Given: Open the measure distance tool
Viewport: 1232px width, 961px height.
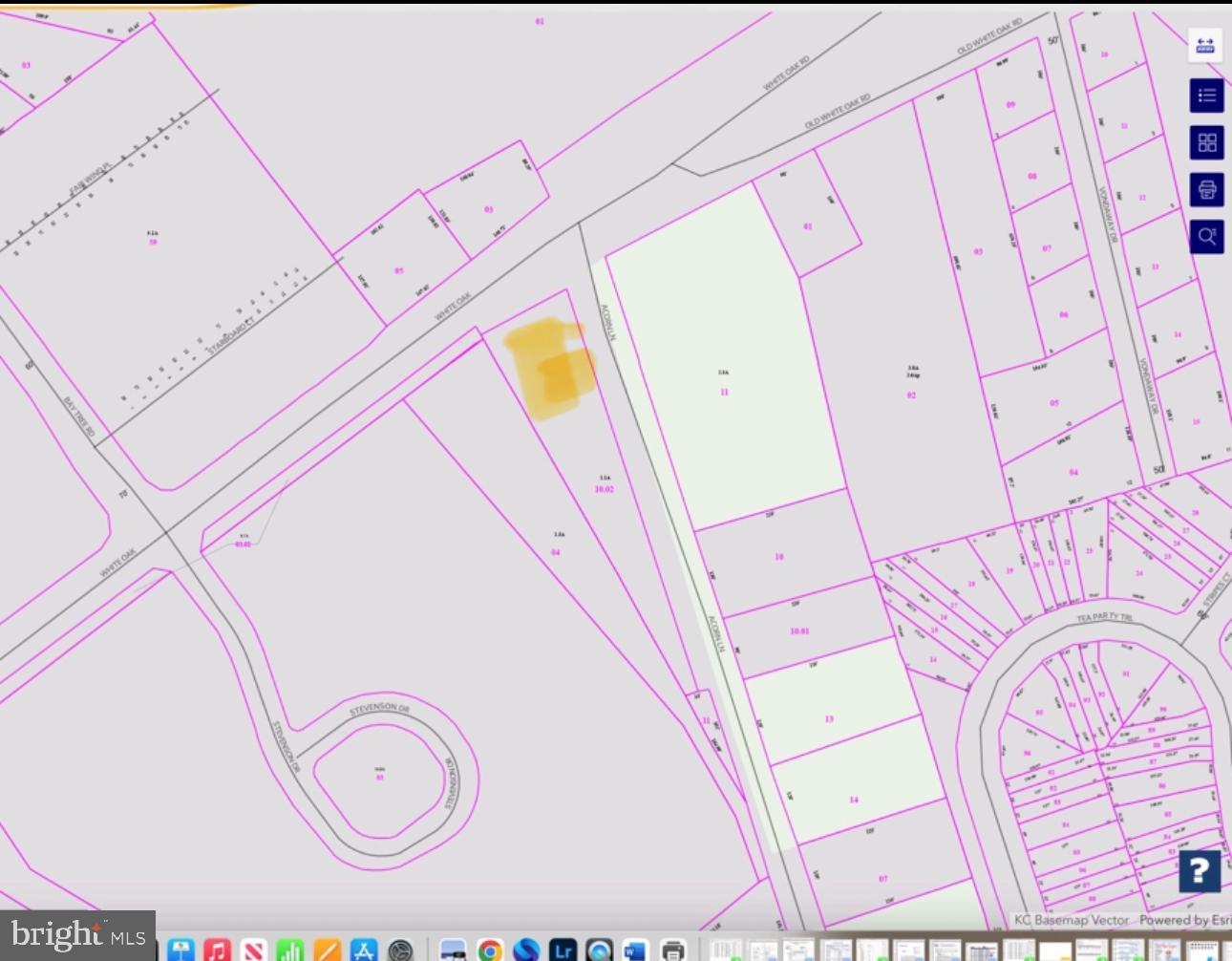Looking at the screenshot, I should tap(1205, 45).
